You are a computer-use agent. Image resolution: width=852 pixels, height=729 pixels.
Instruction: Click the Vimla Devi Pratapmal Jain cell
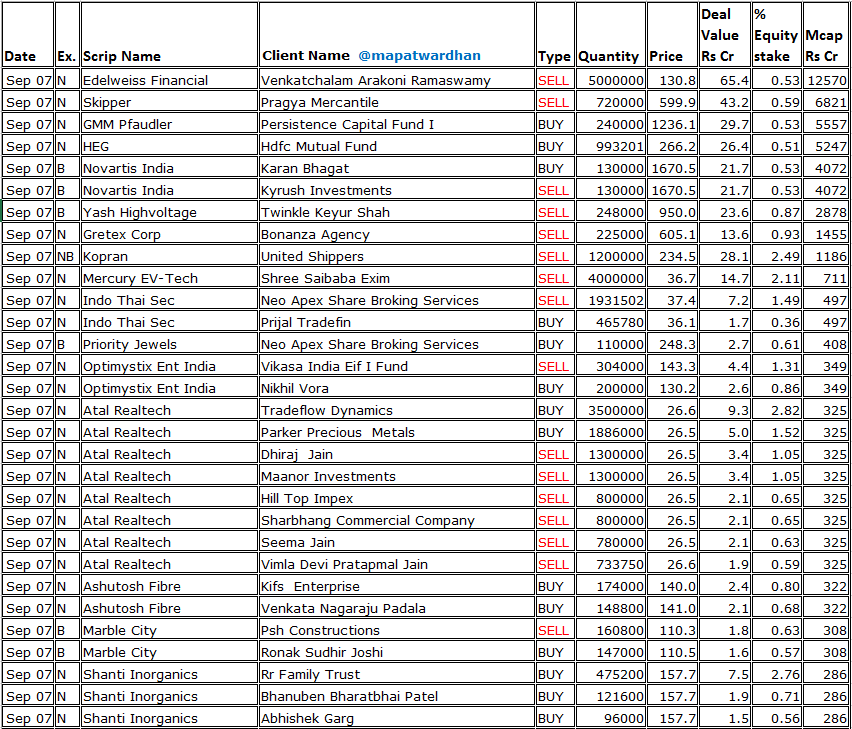397,564
